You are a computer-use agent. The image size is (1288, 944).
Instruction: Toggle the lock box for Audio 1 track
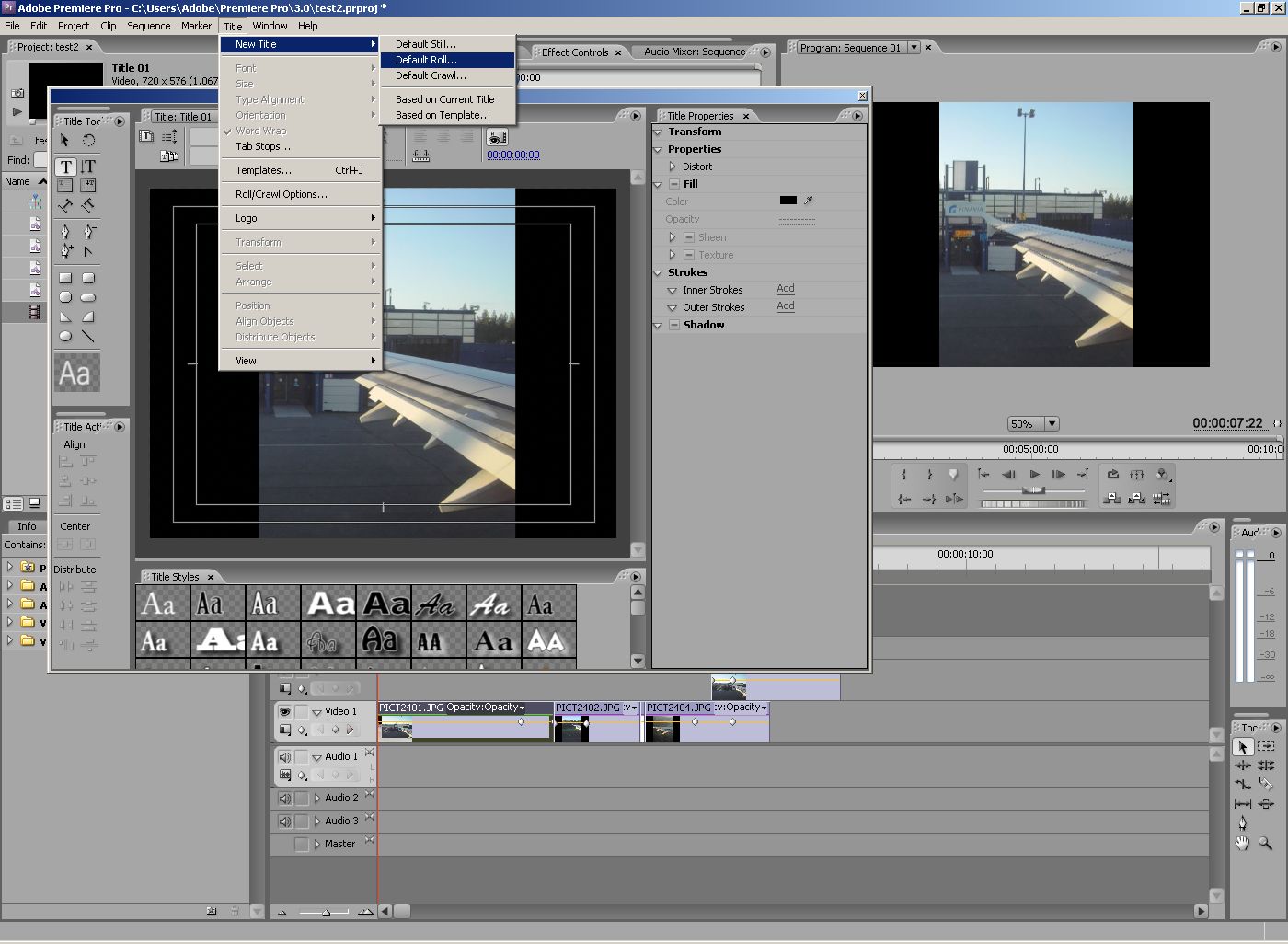pyautogui.click(x=302, y=756)
